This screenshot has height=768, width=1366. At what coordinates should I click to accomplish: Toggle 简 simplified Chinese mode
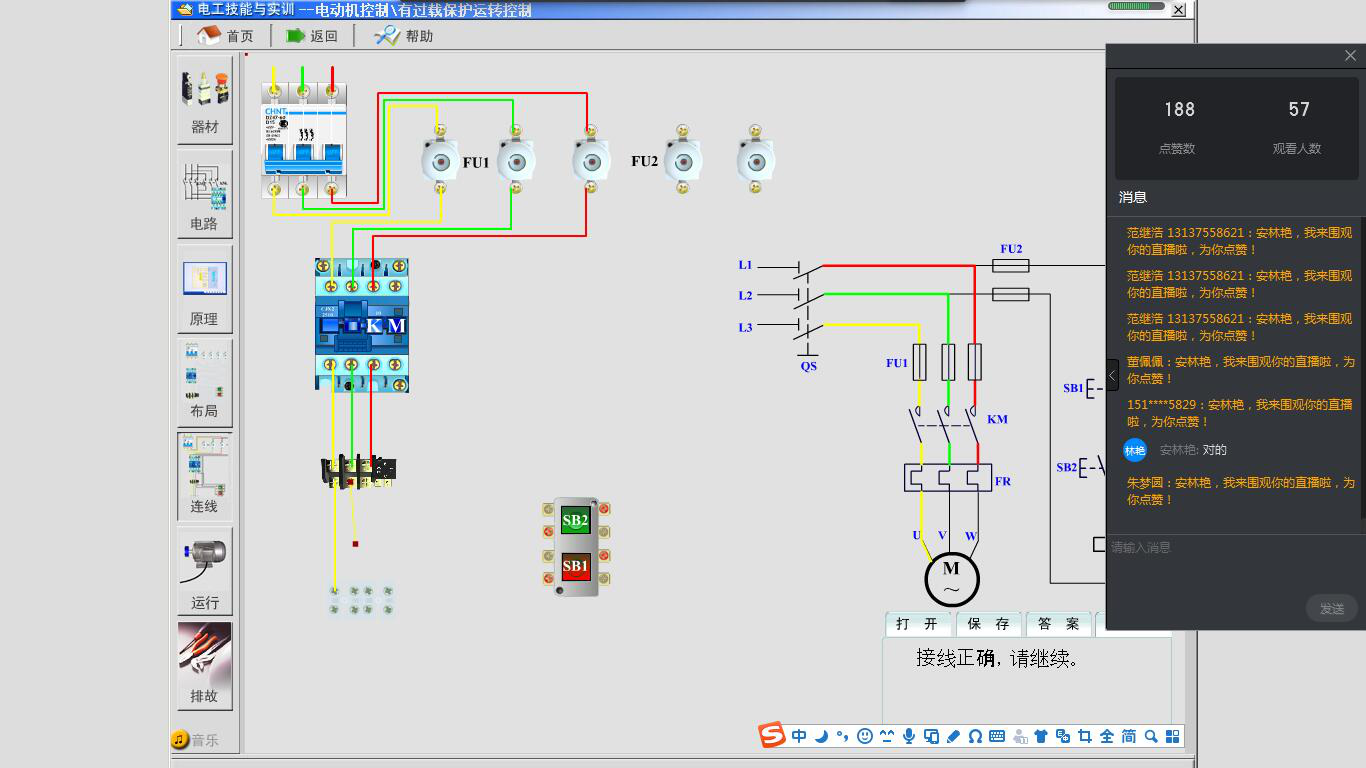coord(1129,736)
